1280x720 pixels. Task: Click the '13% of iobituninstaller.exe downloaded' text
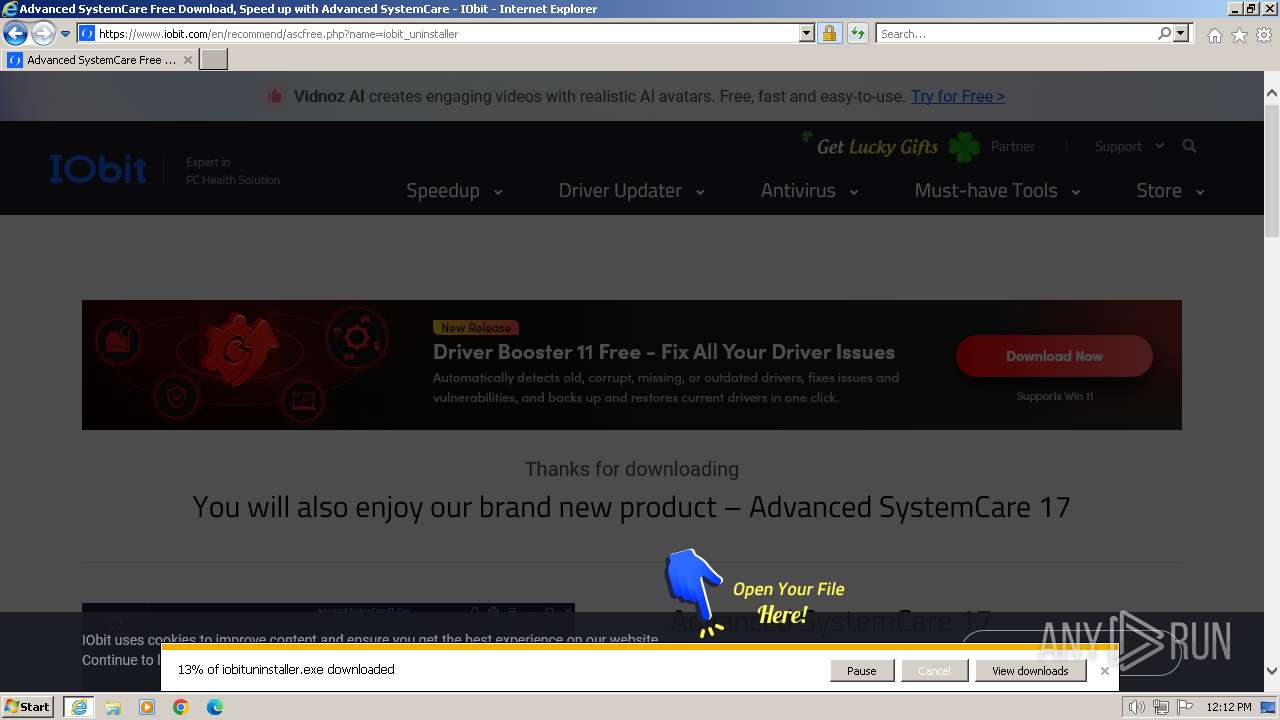[x=286, y=669]
